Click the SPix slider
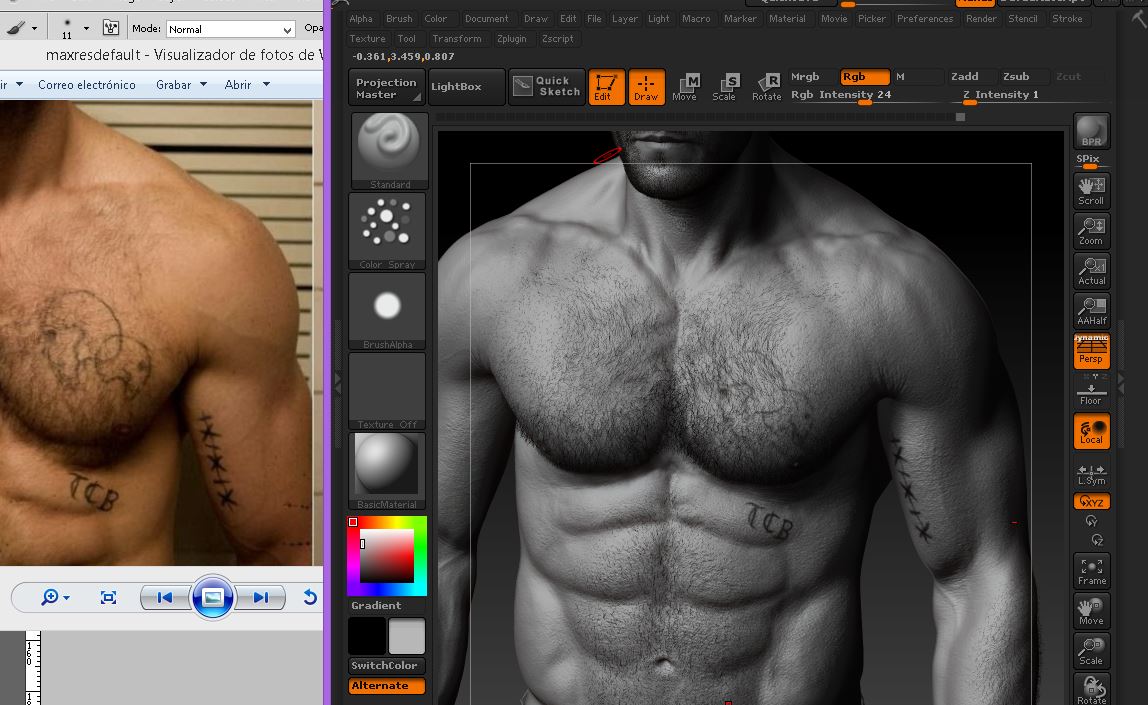This screenshot has width=1148, height=705. (x=1092, y=162)
